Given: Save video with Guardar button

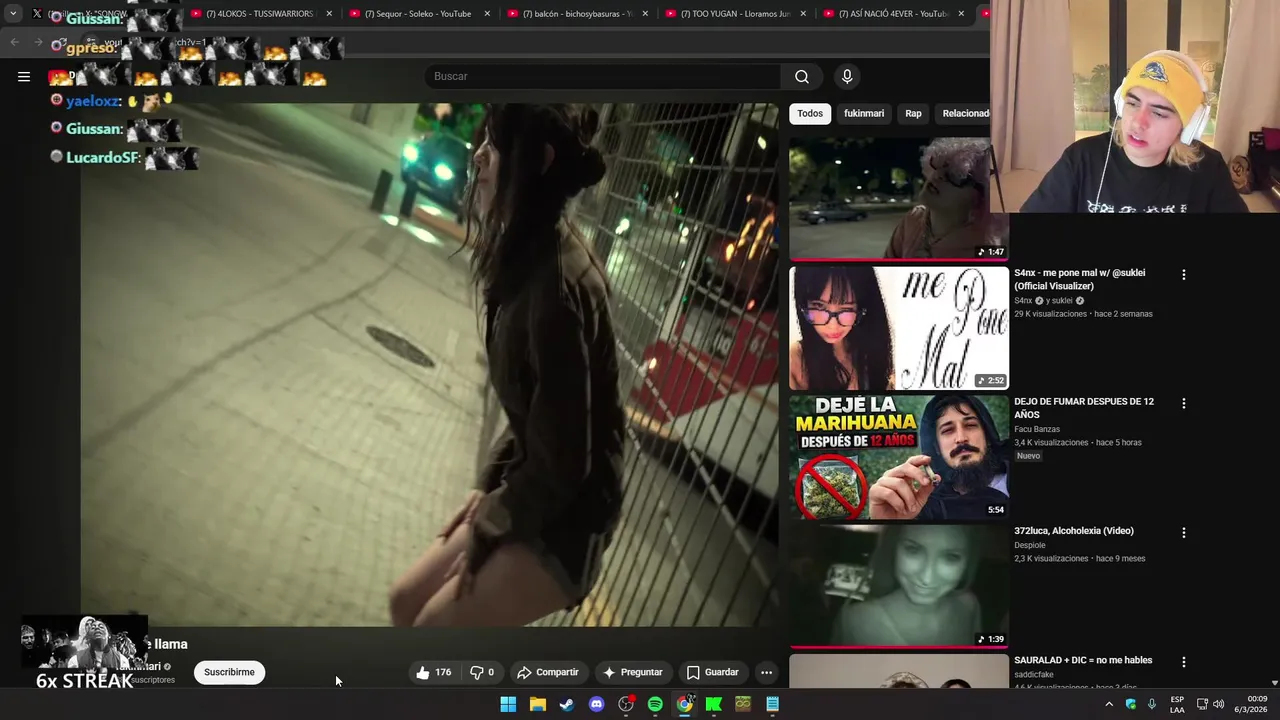Looking at the screenshot, I should click(x=712, y=672).
